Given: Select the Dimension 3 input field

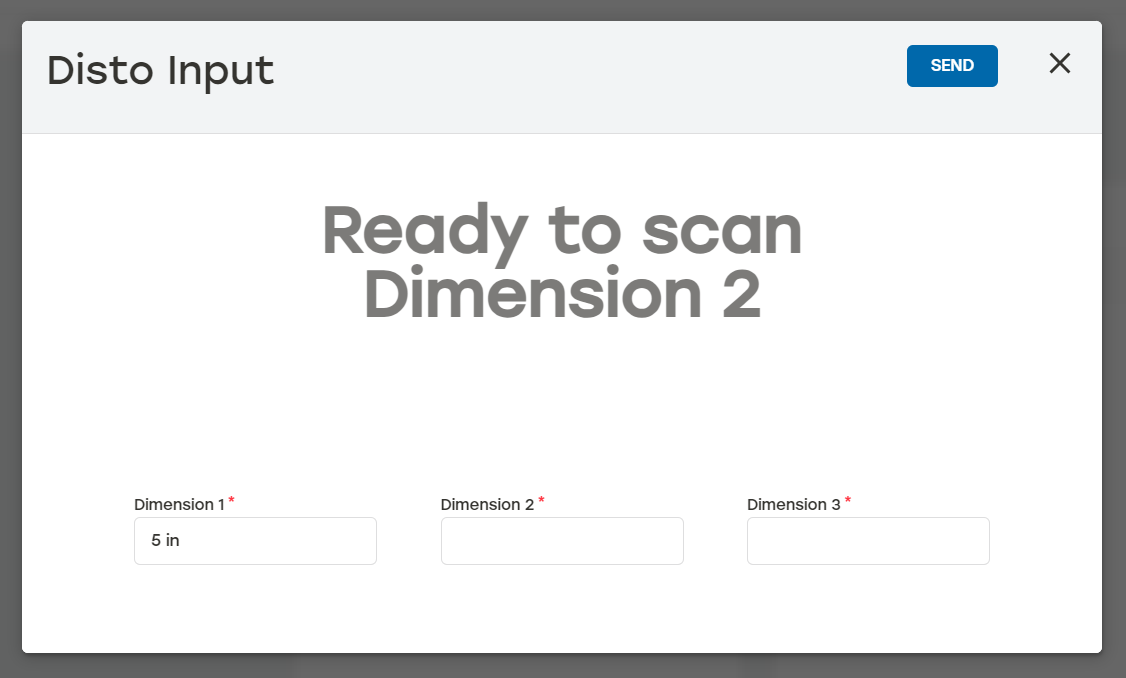Looking at the screenshot, I should [868, 541].
